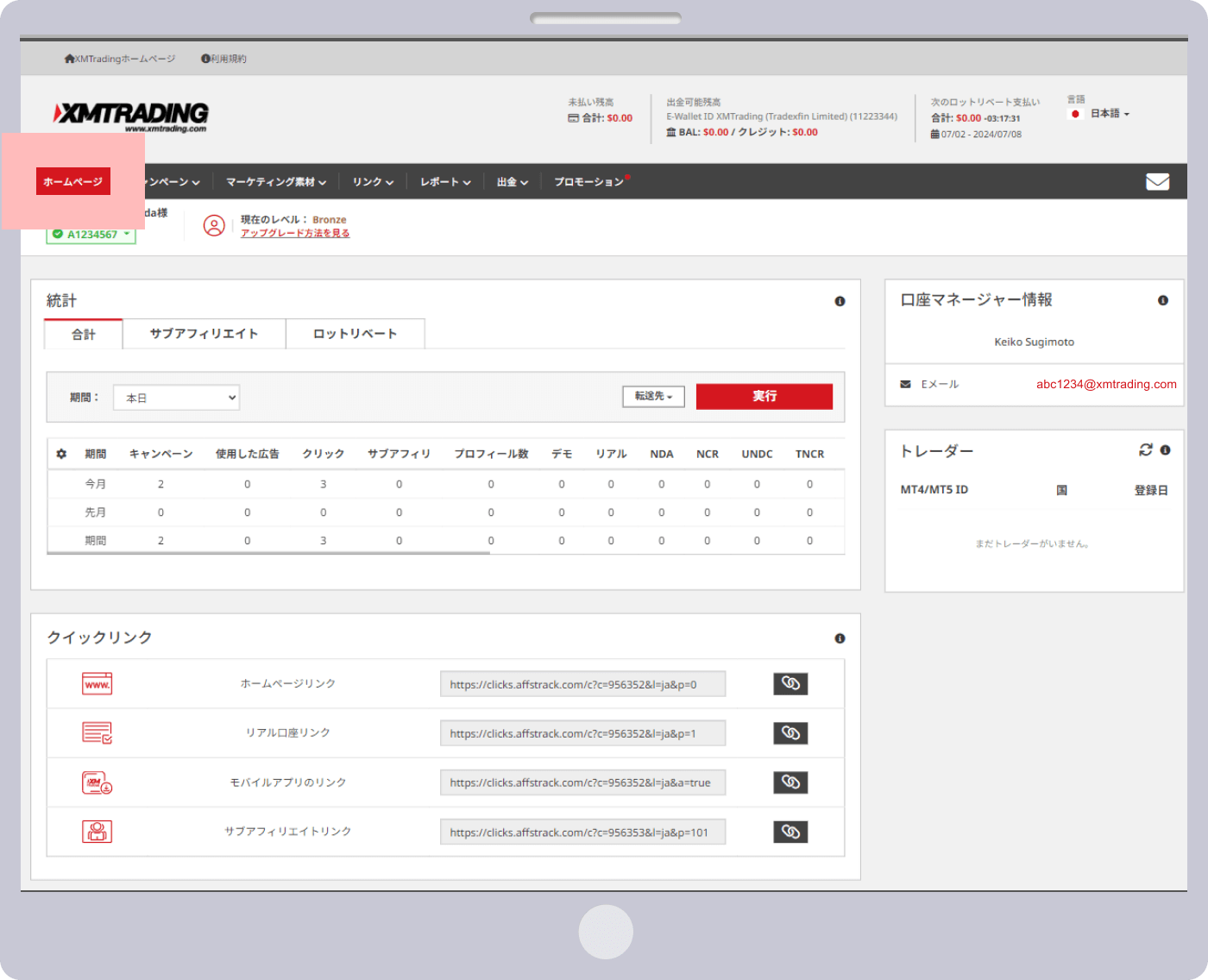The width and height of the screenshot is (1208, 980).
Task: Click the statistics table horizontal scrollbar
Action: (269, 553)
